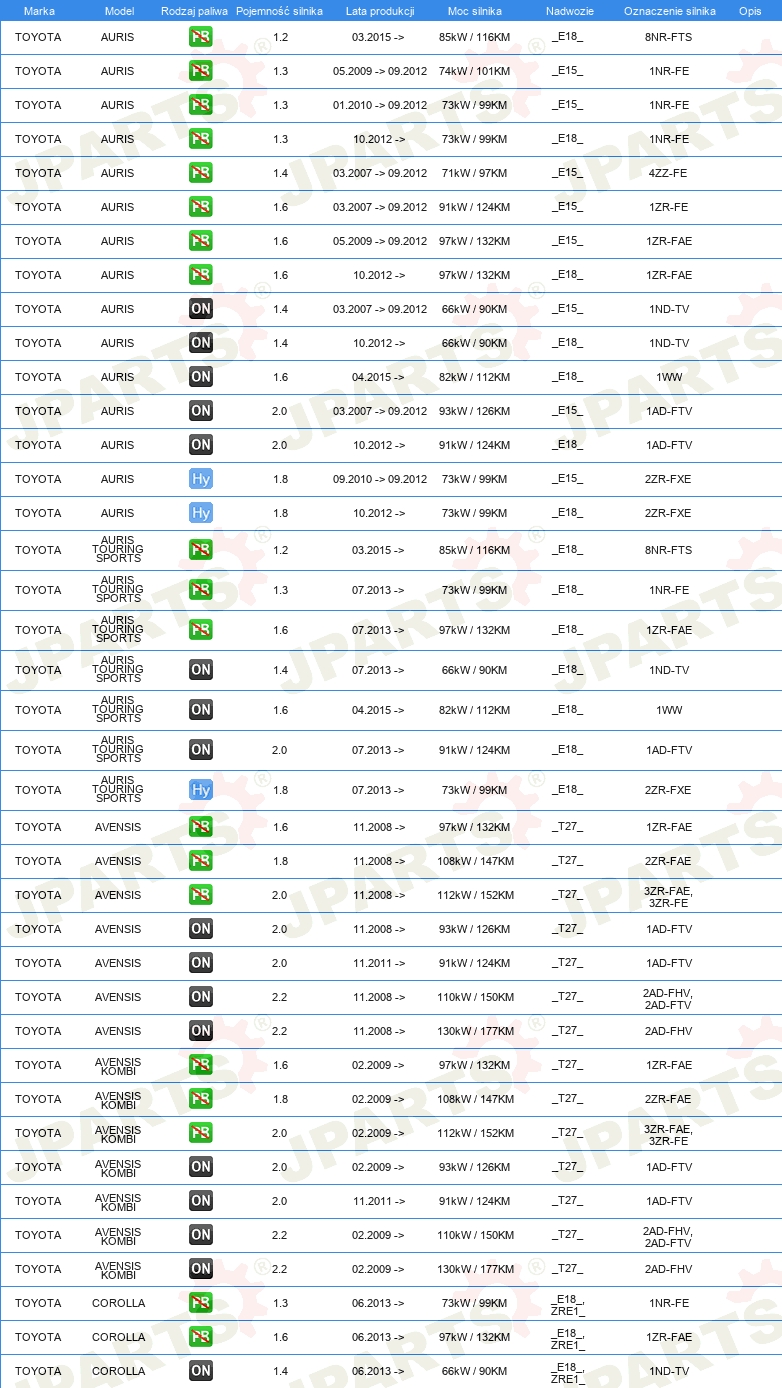Select _E15_ body cell in Auris 2ZR-FXE row
The height and width of the screenshot is (1388, 782).
click(567, 479)
